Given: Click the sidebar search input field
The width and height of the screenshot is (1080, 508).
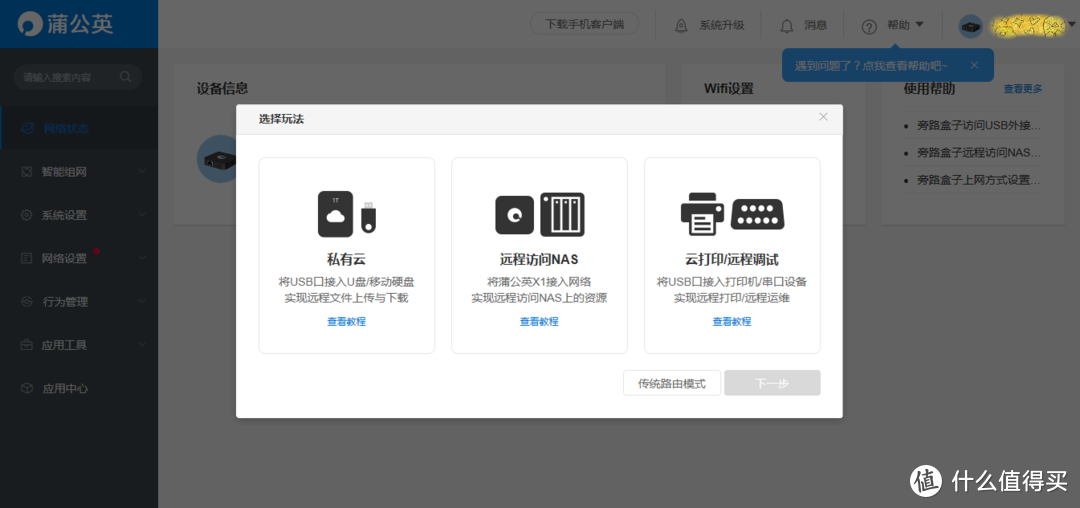Looking at the screenshot, I should point(66,77).
